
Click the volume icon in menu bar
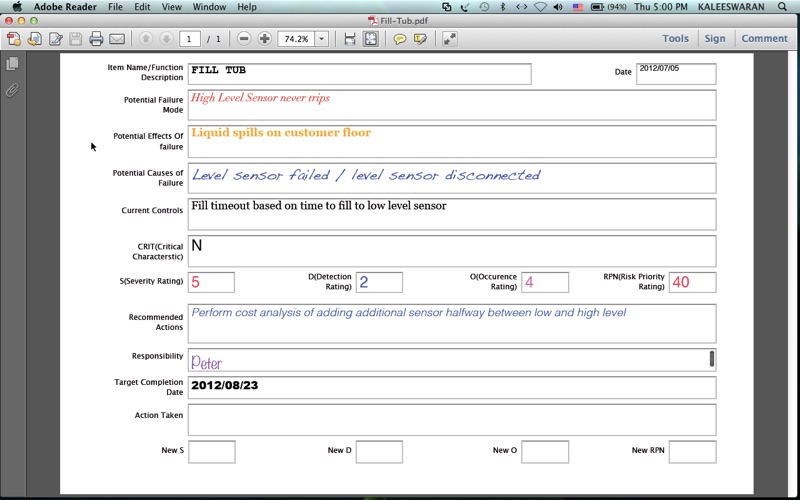558,7
